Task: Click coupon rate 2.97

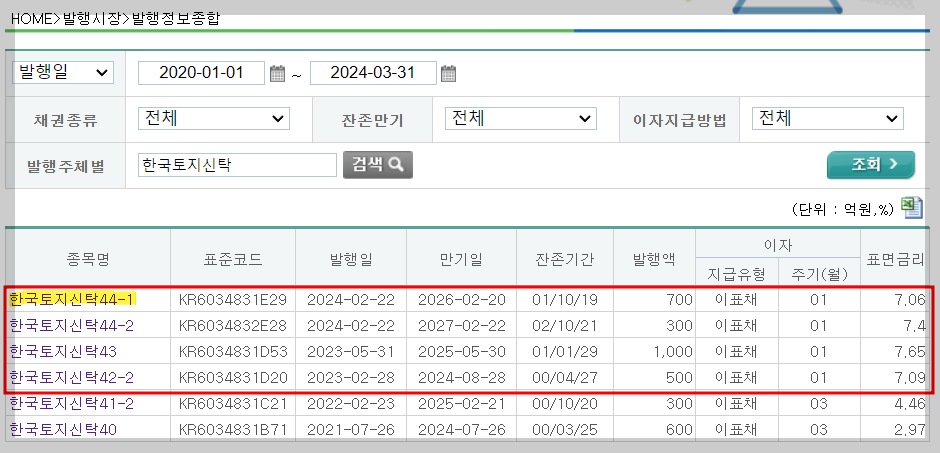Action: (908, 430)
